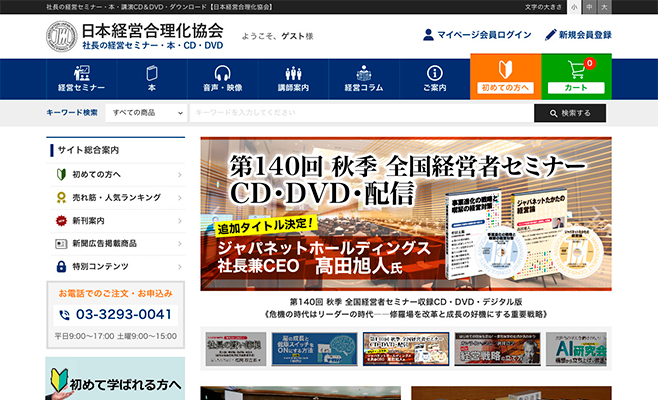
Task: Click the newspaper icon for 新聞広告掲載商品
Action: coord(61,243)
